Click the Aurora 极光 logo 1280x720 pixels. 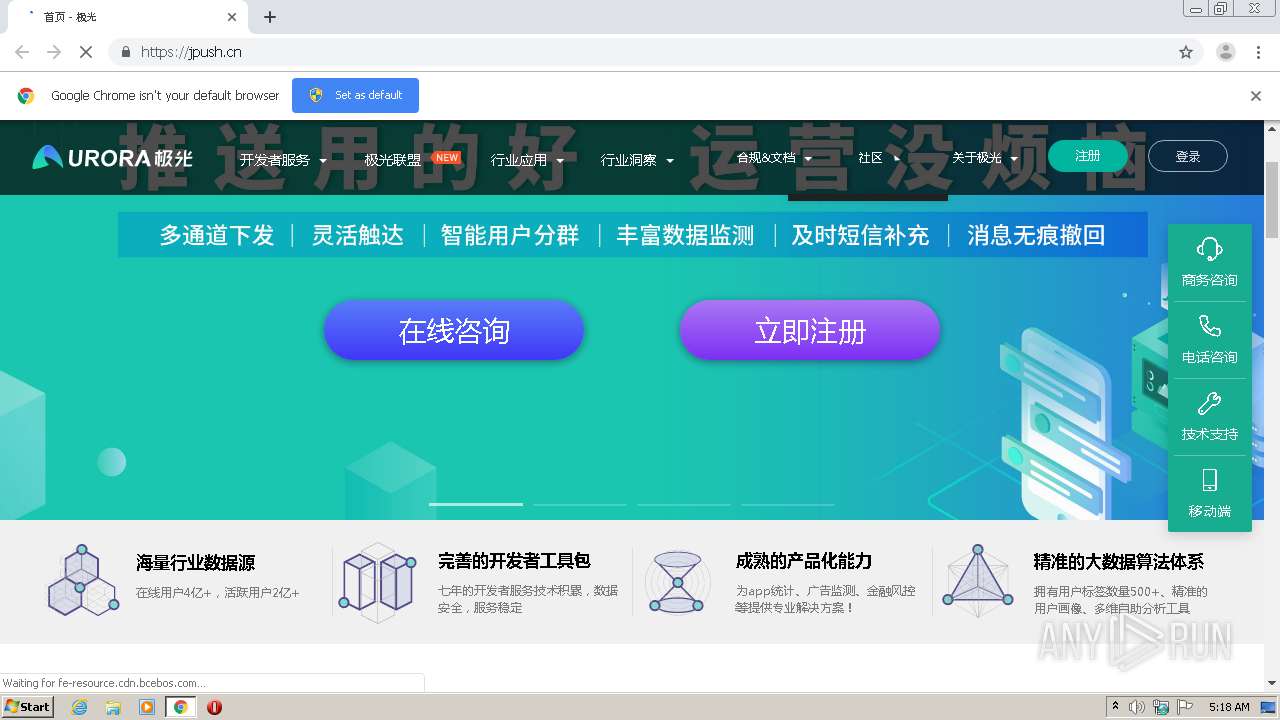112,157
